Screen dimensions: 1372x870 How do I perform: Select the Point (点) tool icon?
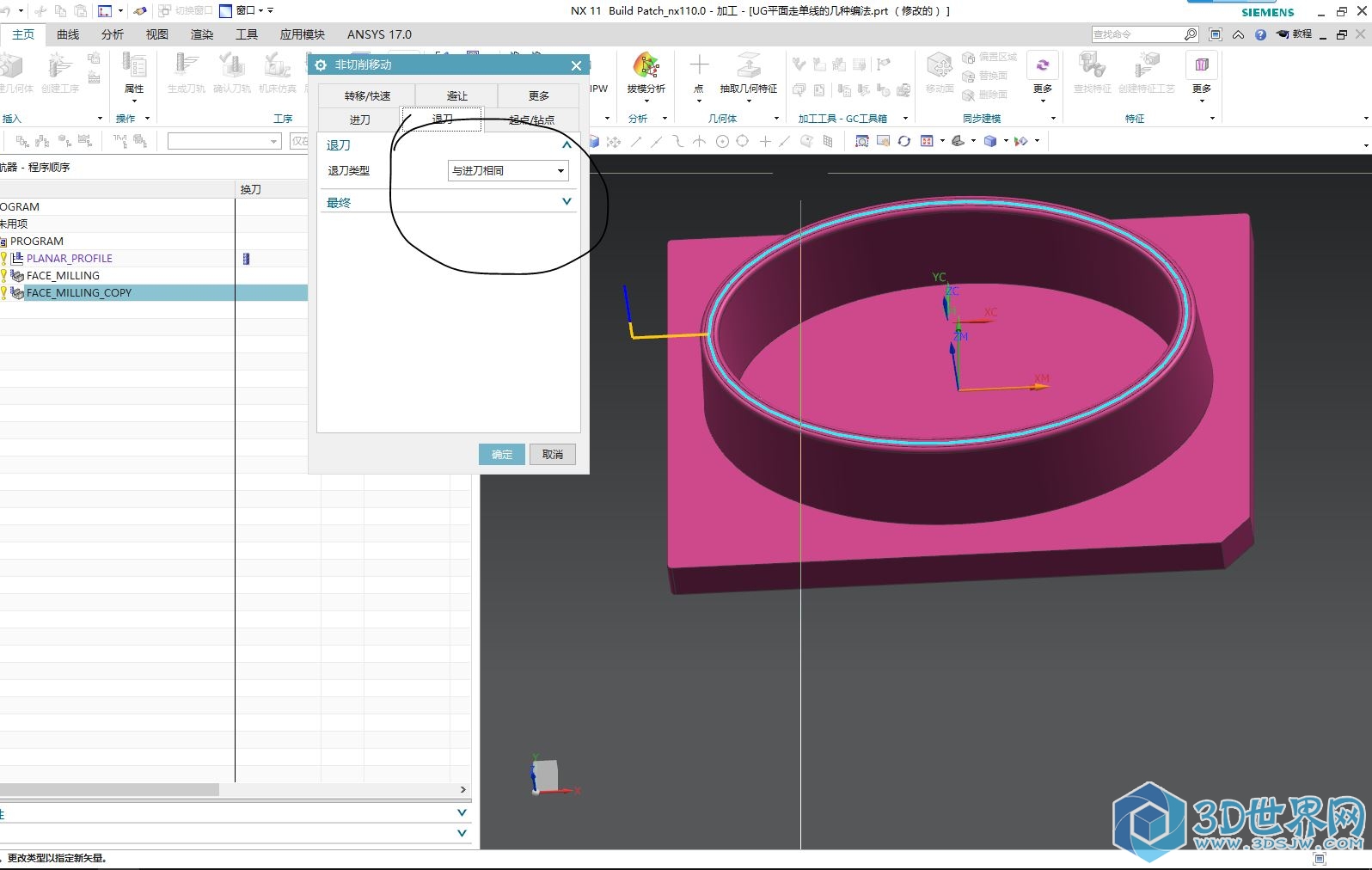coord(699,65)
